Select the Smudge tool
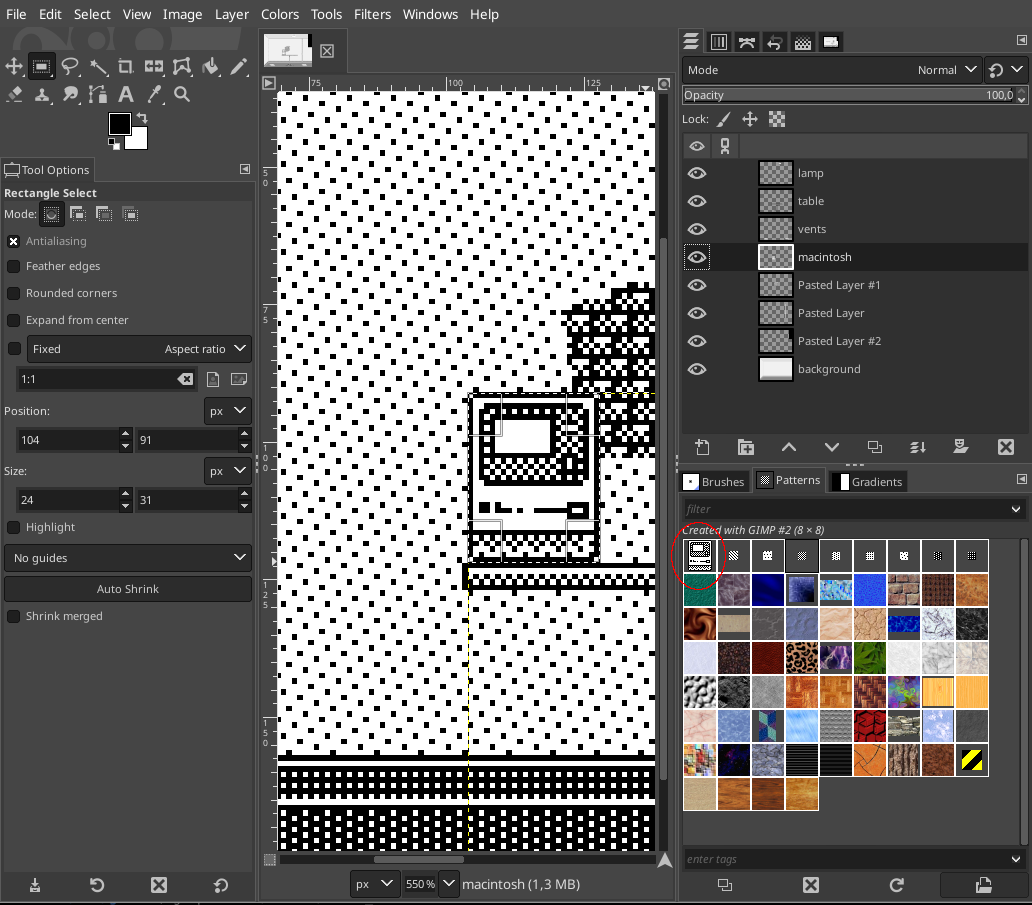Screen dimensions: 1032x905 [70, 94]
